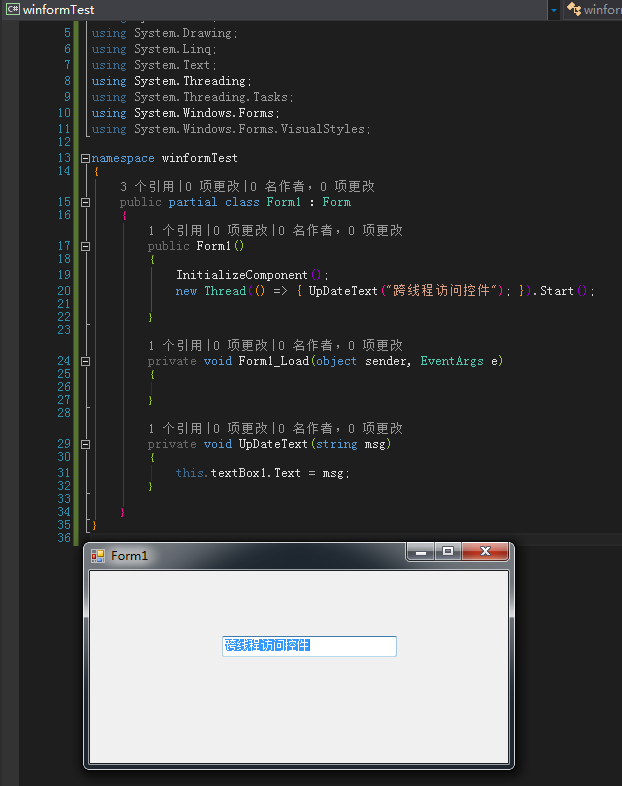Click the Form1 window application icon

[98, 556]
